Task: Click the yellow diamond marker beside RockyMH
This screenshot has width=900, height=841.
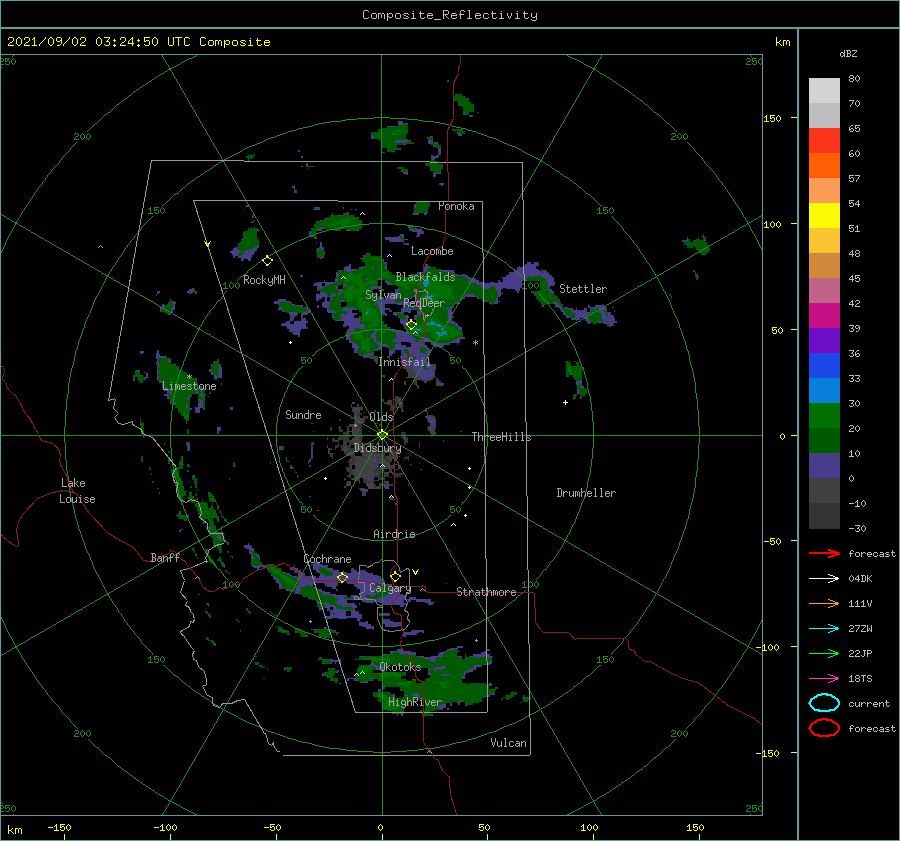Action: 267,261
